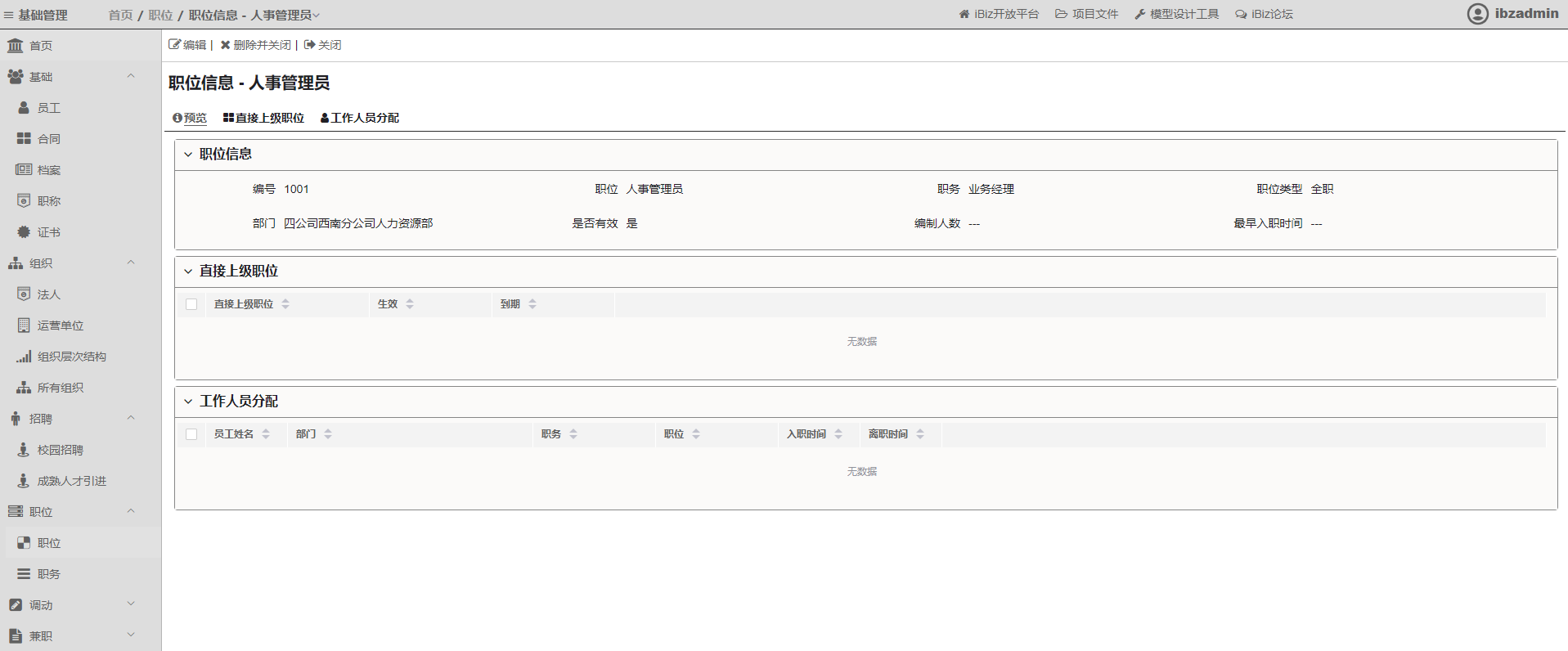
Task: Click the 职位 submenu item icon
Action: click(24, 542)
